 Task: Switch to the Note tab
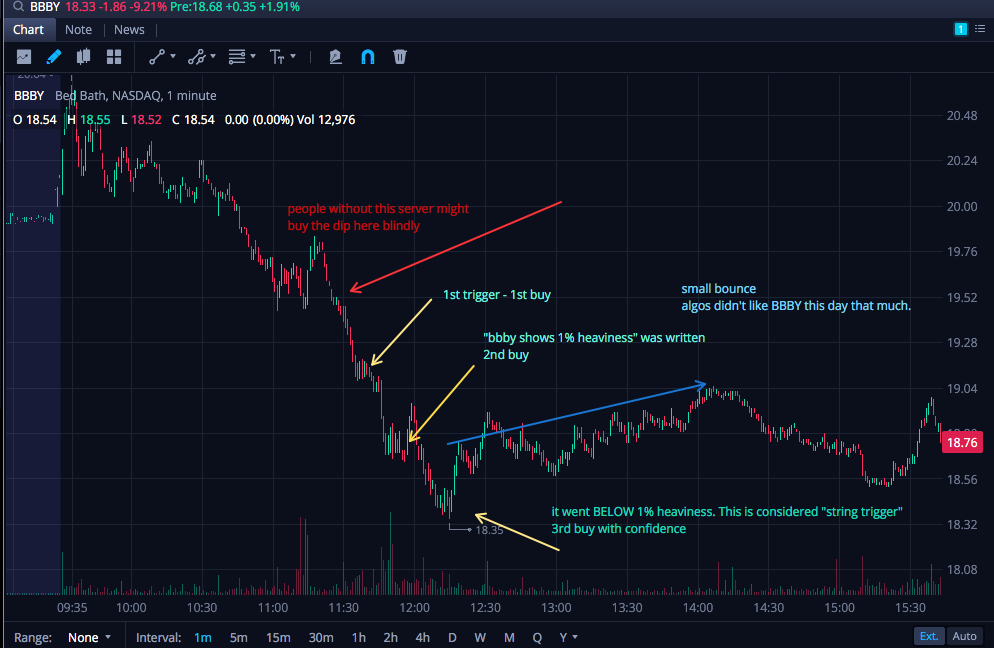pos(79,30)
